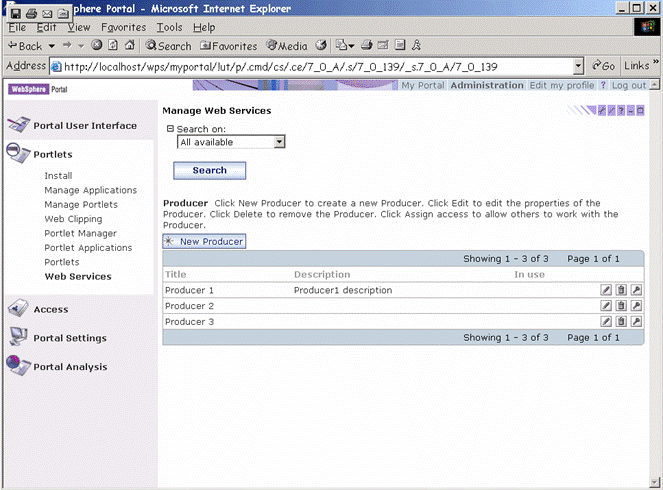The image size is (663, 490).
Task: Open the View menu
Action: 79,27
